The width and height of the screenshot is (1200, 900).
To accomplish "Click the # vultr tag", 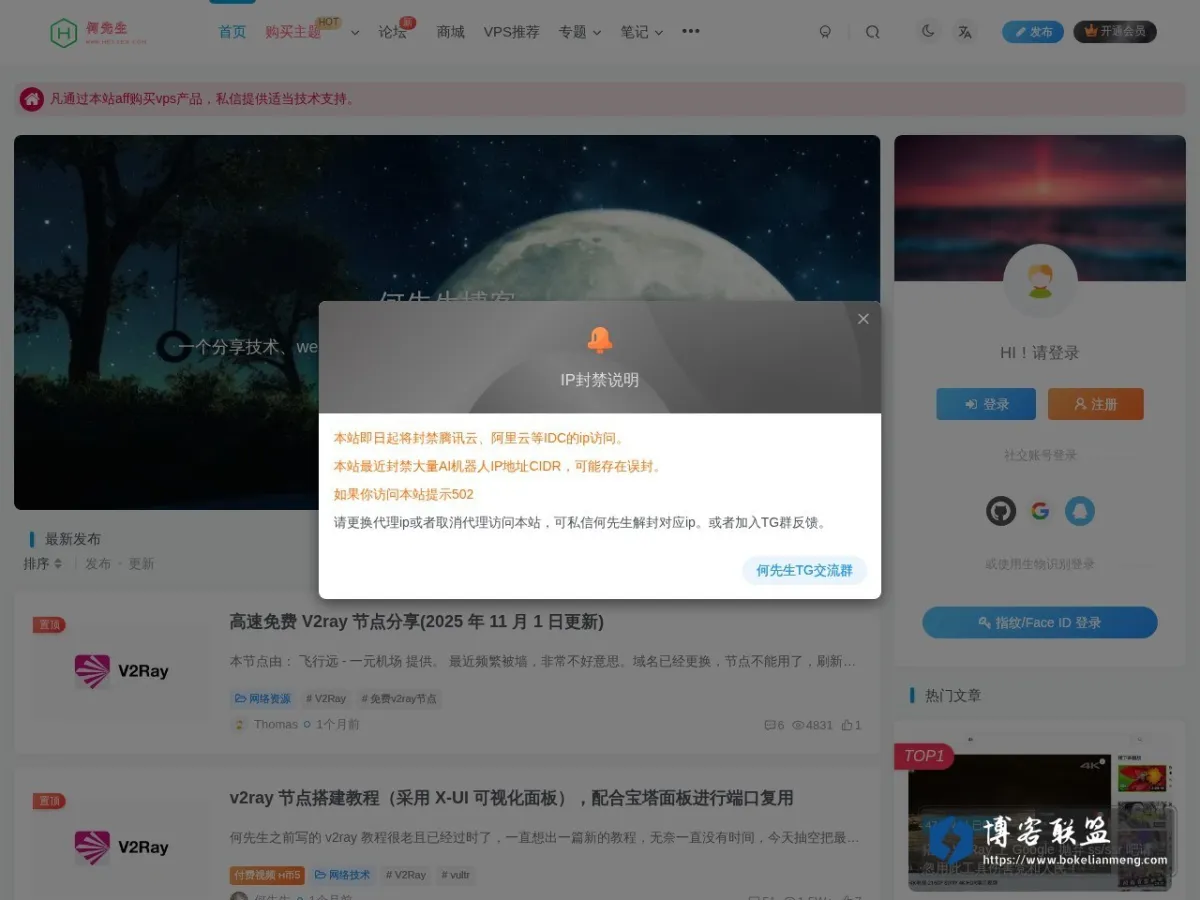I will 456,874.
